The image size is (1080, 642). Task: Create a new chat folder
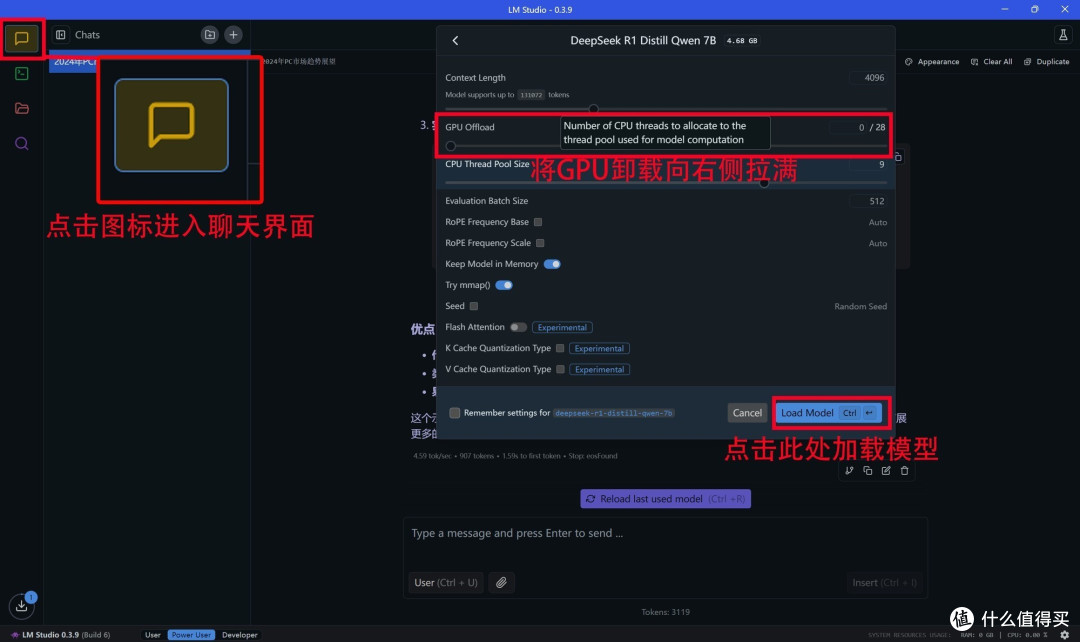[x=209, y=34]
